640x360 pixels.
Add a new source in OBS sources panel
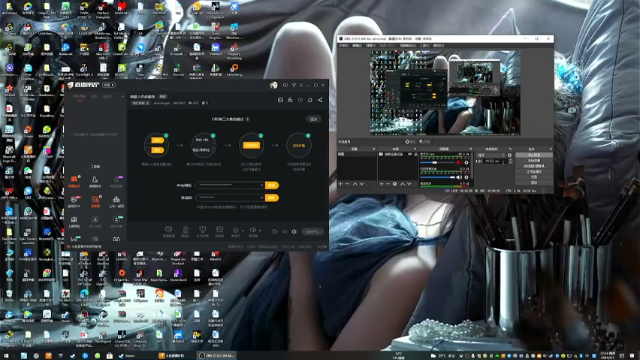(381, 184)
